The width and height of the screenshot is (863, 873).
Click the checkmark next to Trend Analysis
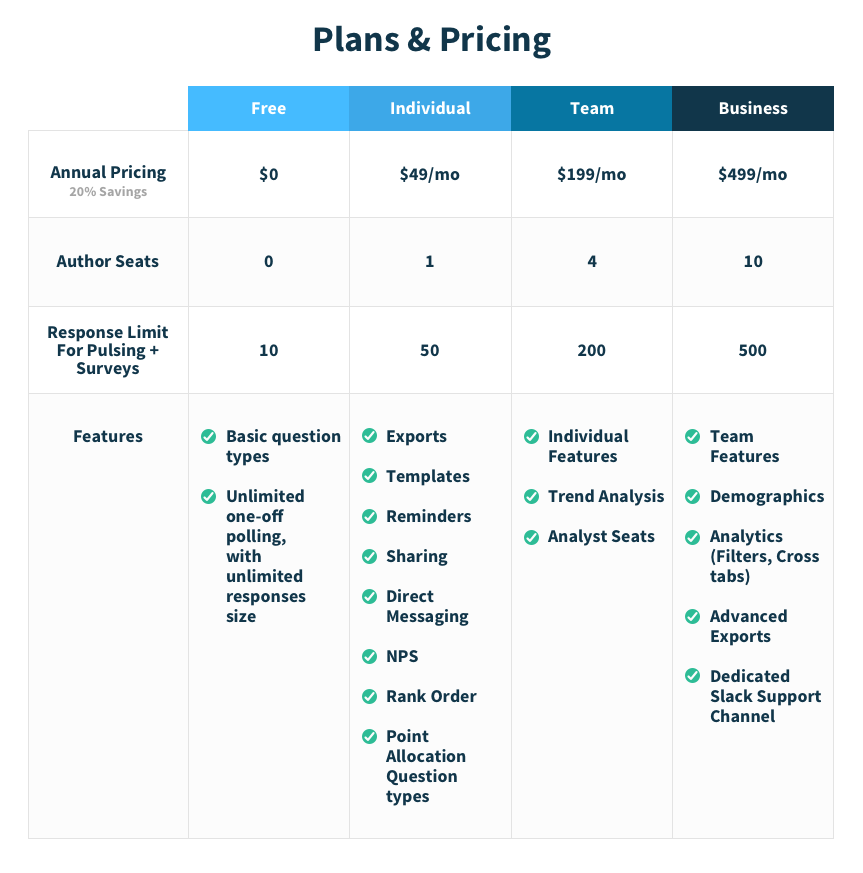532,496
